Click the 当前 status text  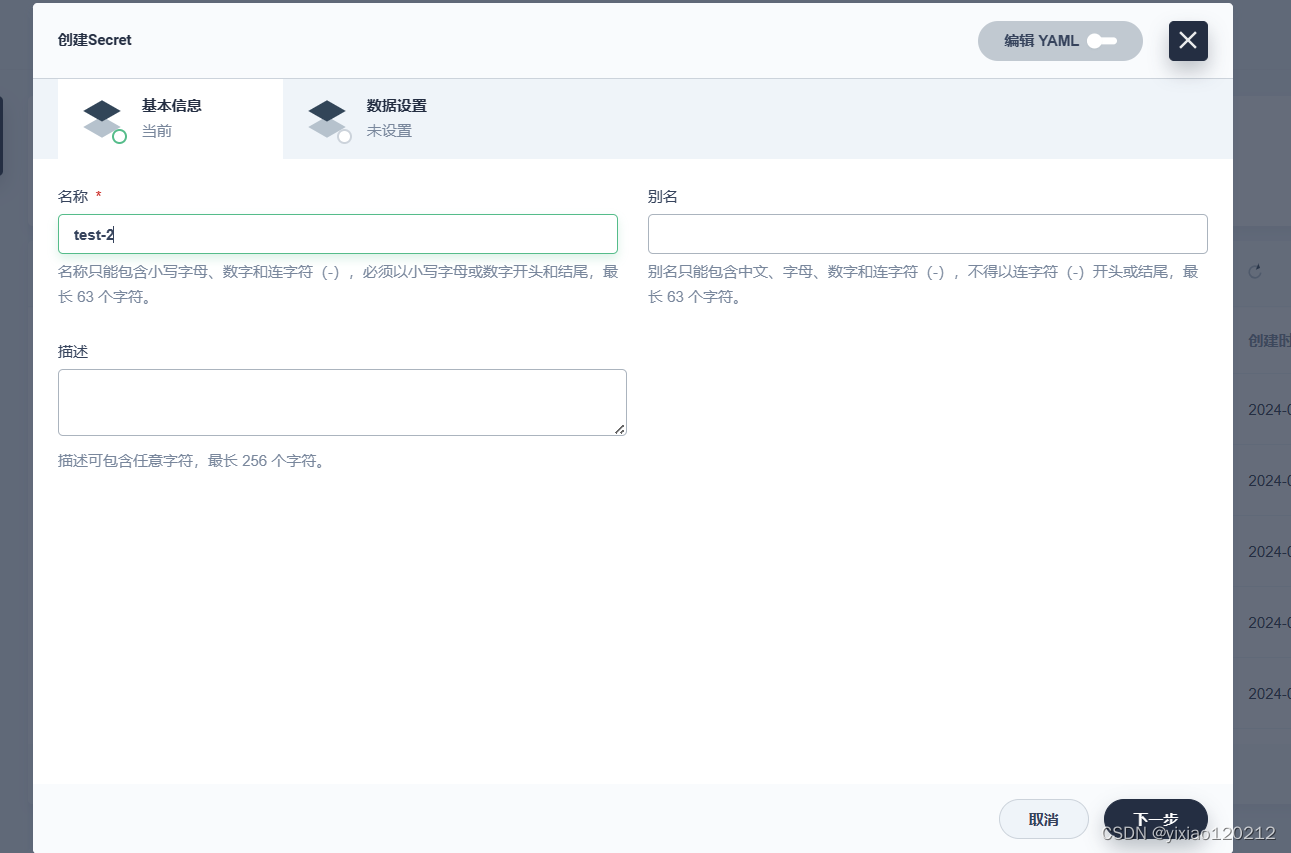(157, 131)
